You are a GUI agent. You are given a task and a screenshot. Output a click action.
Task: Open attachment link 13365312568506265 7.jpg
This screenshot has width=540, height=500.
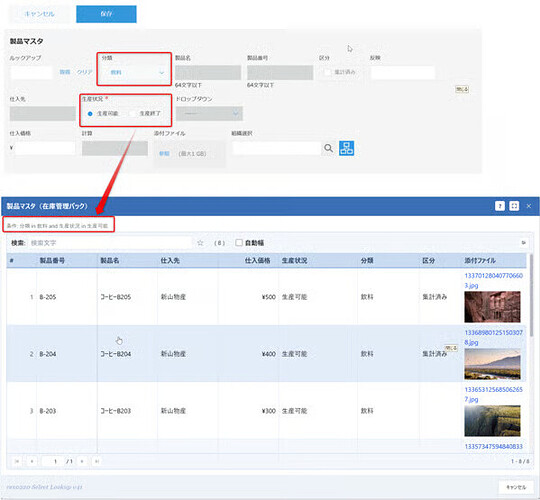(x=494, y=394)
